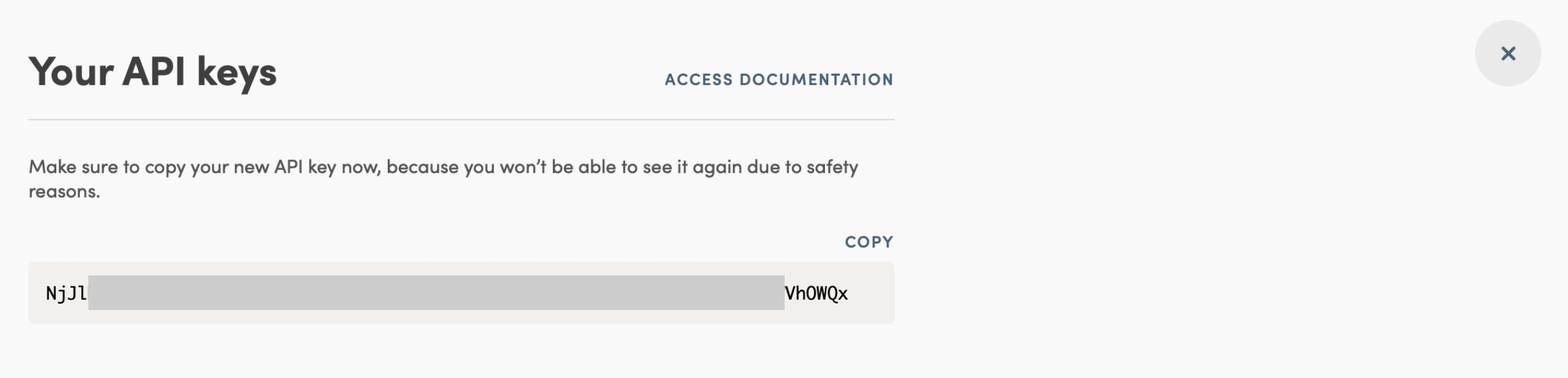Click the word "safety" in the warning
Image resolution: width=1568 pixels, height=378 pixels.
coord(832,167)
